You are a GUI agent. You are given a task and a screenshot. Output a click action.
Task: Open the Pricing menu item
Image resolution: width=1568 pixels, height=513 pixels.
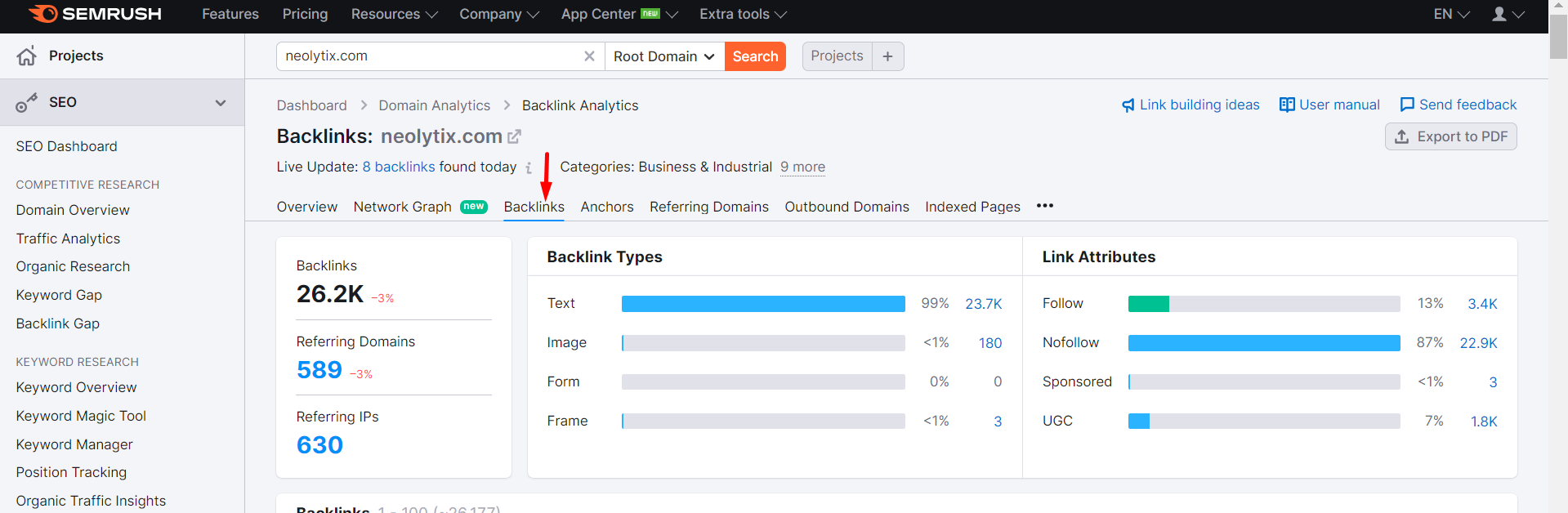(x=305, y=14)
